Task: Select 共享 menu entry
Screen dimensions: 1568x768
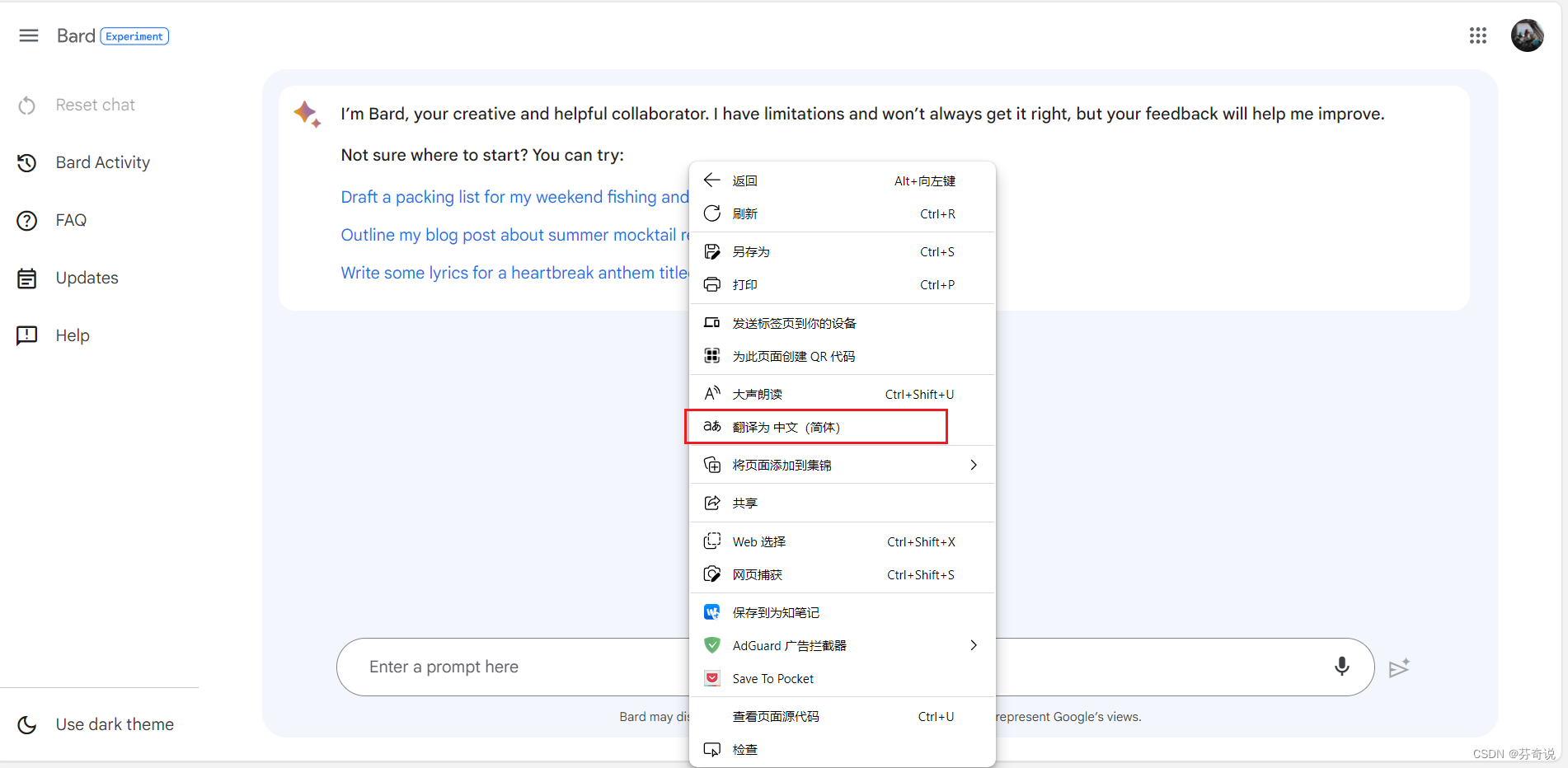Action: [842, 503]
